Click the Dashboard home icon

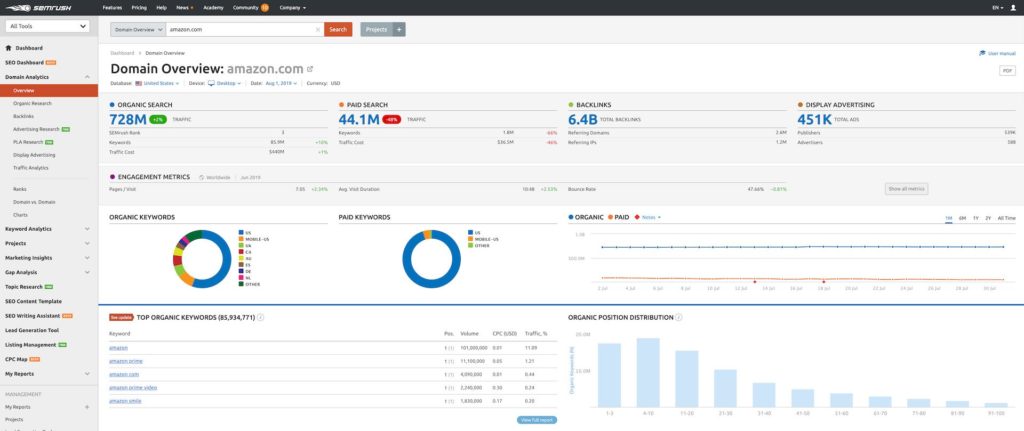[x=8, y=48]
